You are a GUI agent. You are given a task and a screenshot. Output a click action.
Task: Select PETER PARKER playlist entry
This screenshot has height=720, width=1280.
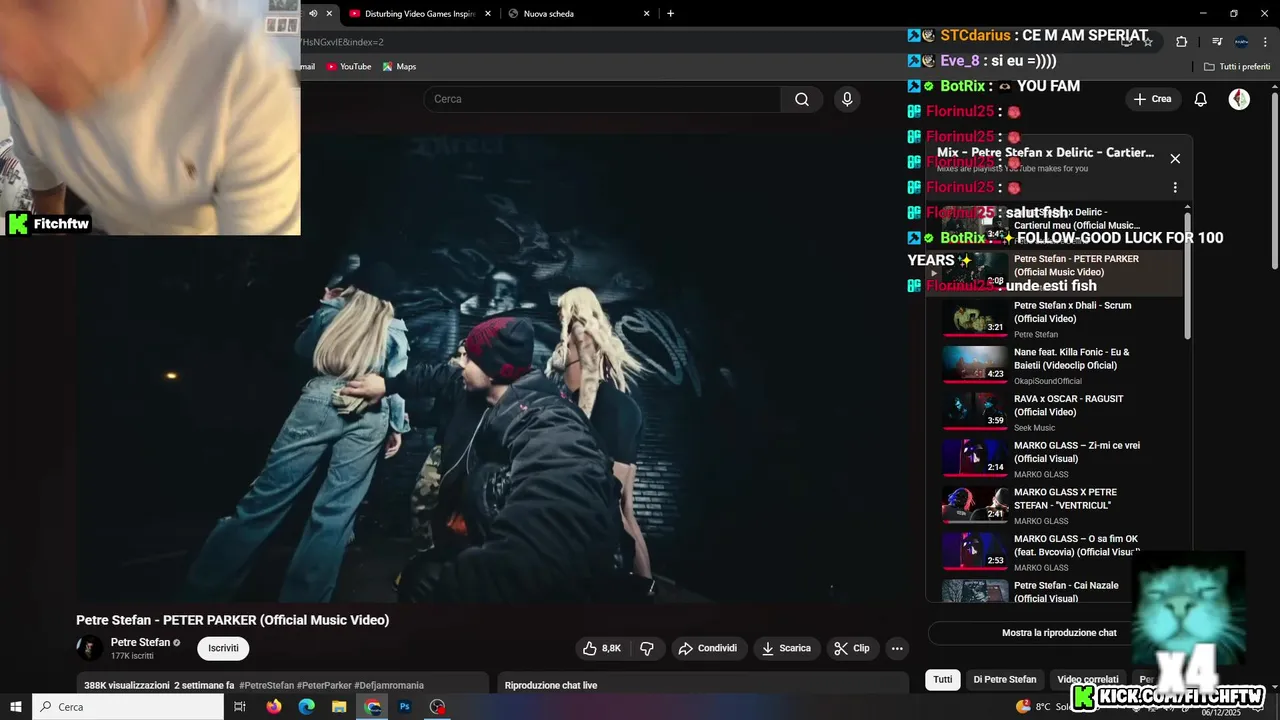pos(1055,272)
